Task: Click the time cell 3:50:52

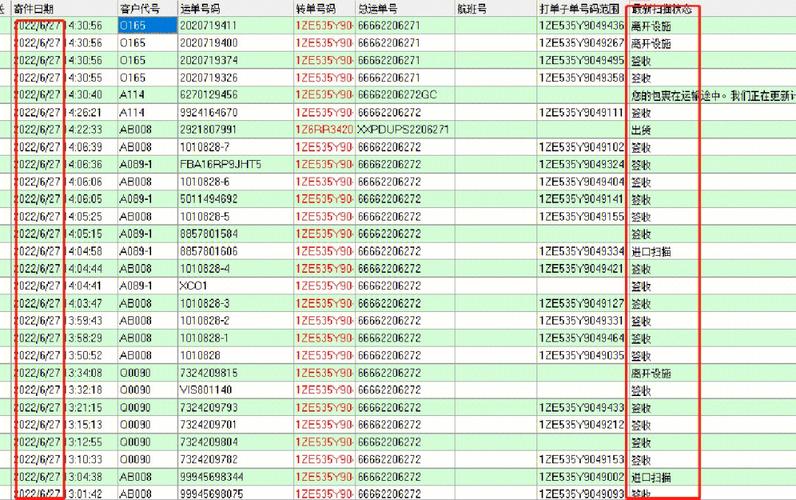Action: (85, 355)
